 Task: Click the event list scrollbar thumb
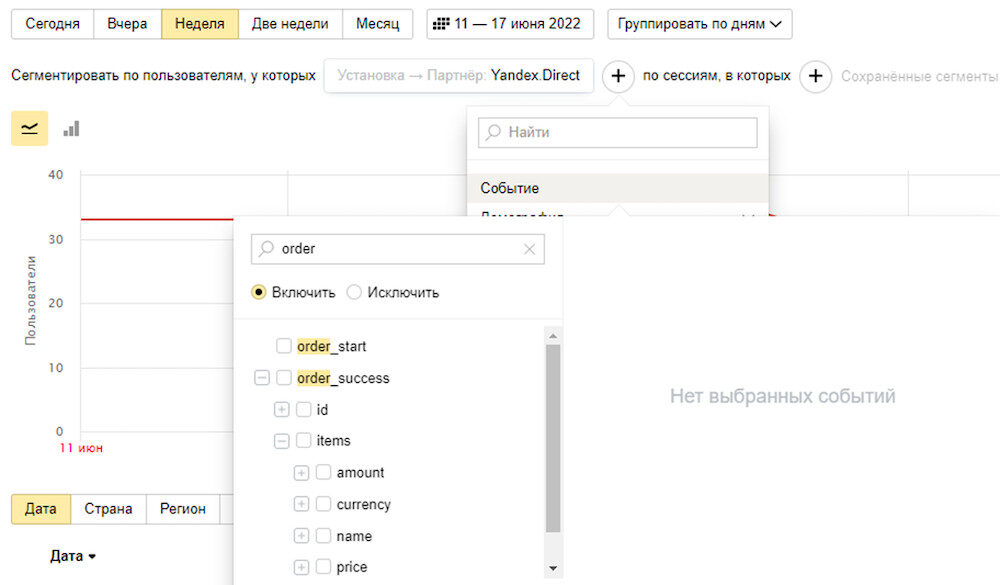pyautogui.click(x=553, y=438)
